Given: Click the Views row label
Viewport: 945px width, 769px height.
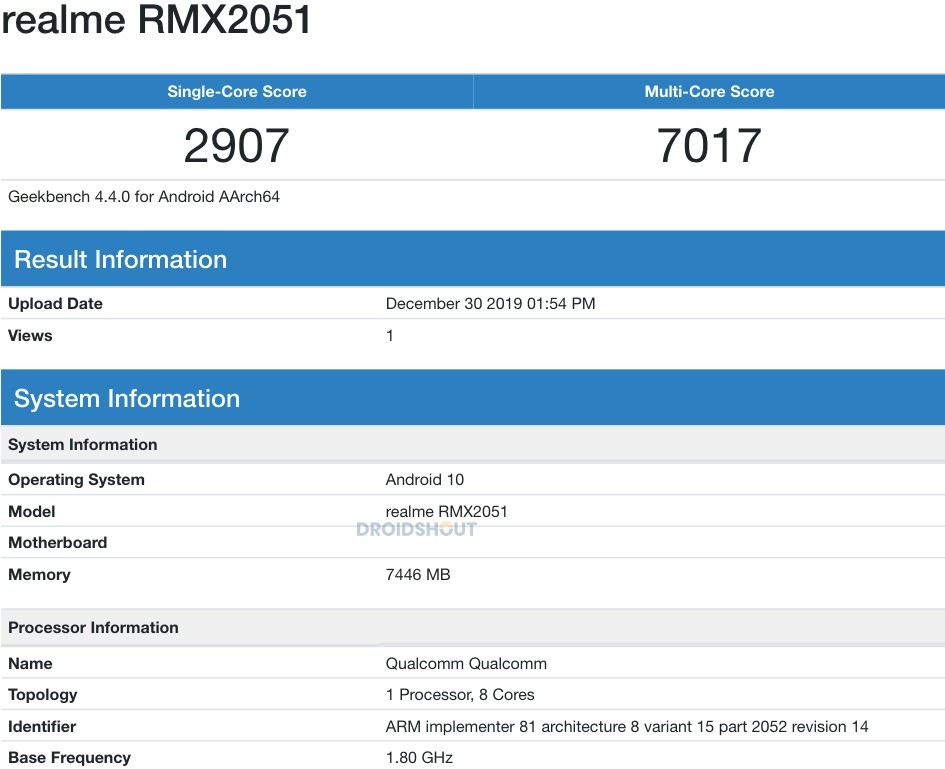Looking at the screenshot, I should 30,336.
